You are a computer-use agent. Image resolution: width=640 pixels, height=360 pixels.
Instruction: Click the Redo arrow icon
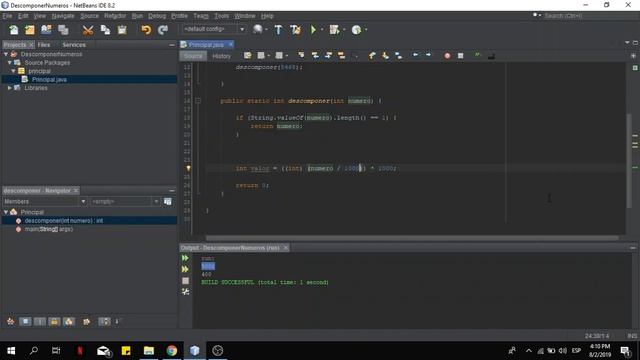click(163, 30)
